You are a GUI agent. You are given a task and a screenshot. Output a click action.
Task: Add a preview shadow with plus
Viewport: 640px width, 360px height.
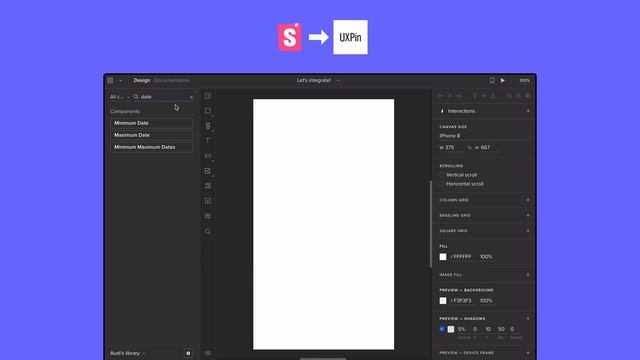[528, 318]
